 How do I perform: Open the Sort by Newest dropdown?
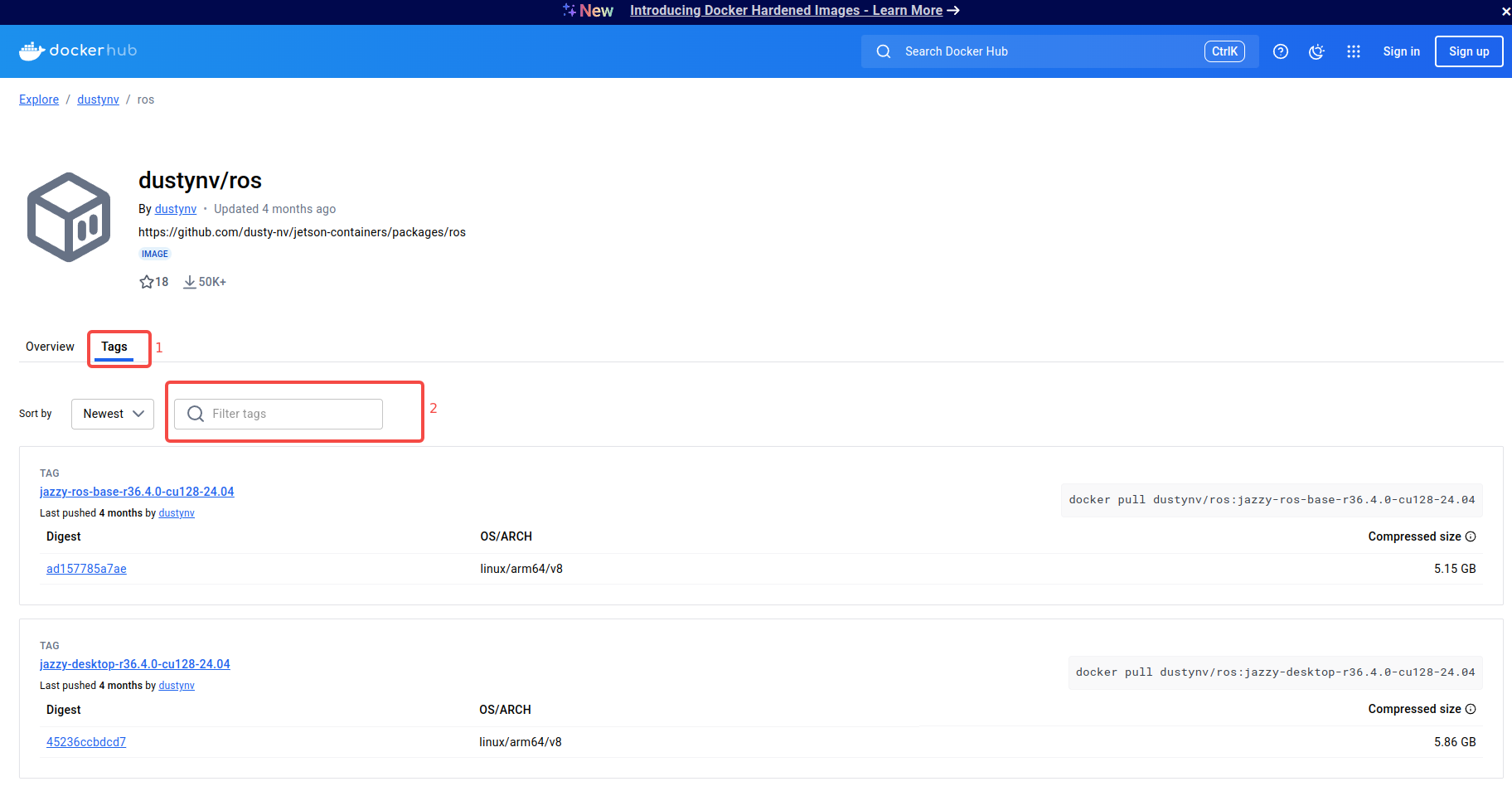(x=112, y=413)
